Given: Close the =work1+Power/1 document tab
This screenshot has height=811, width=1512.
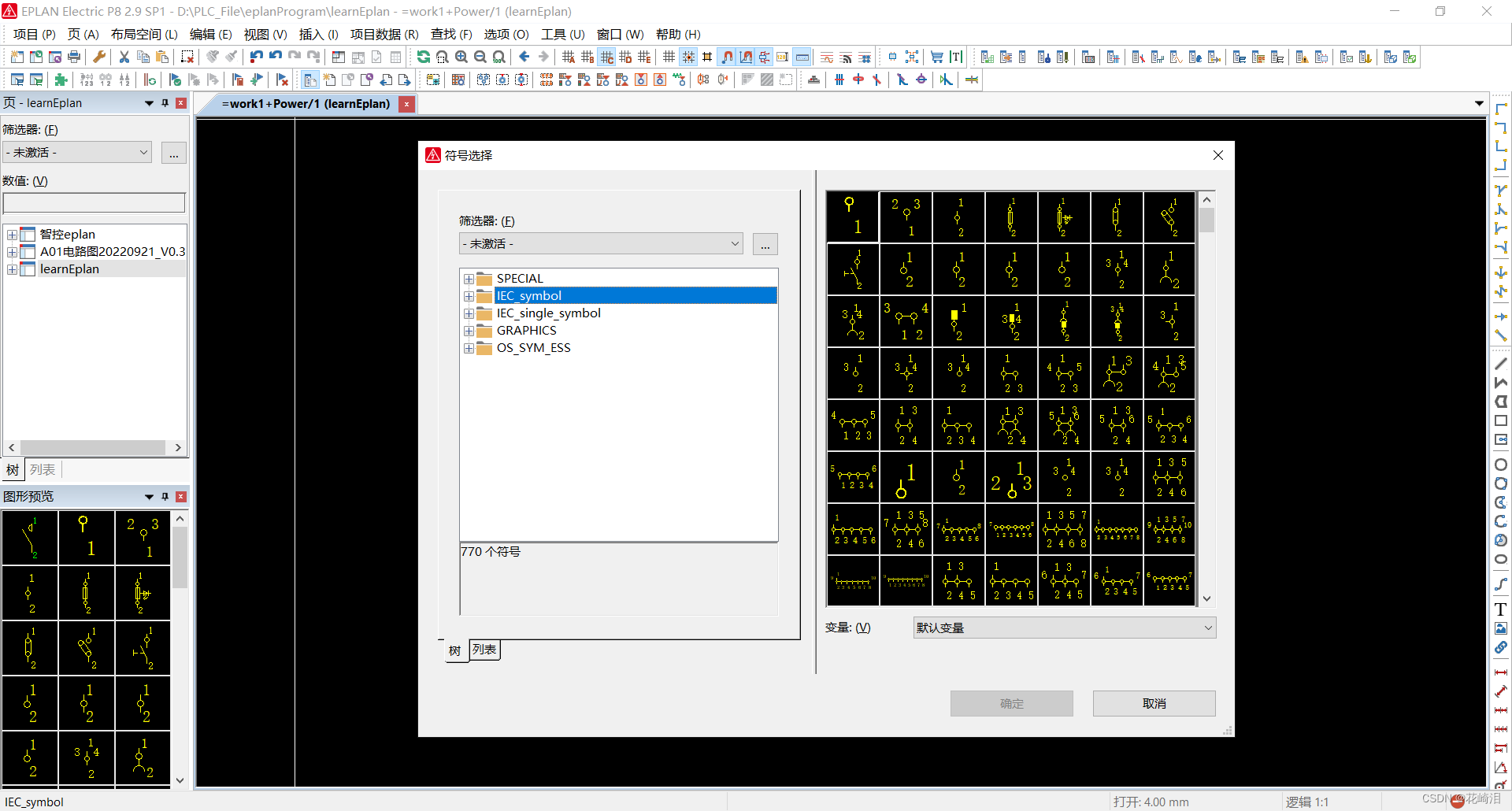Looking at the screenshot, I should (406, 104).
